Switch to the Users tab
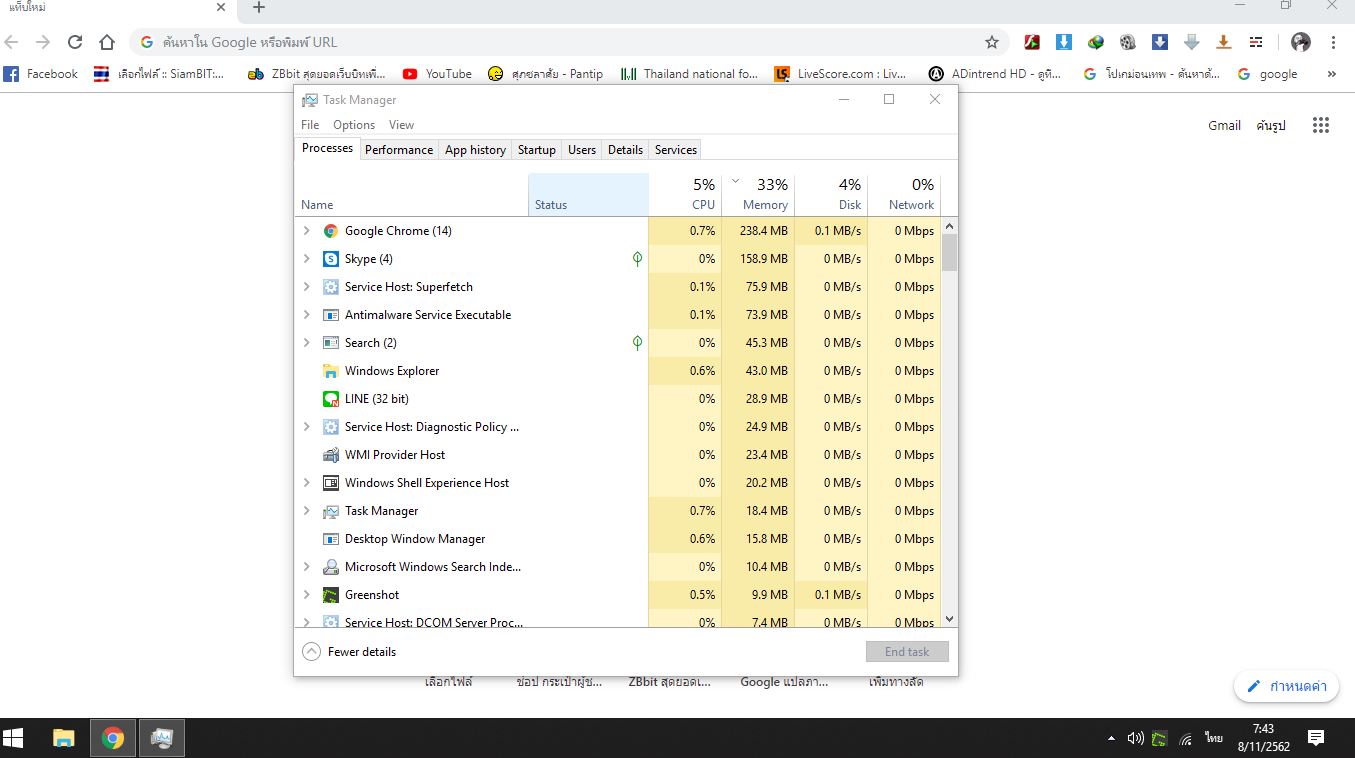This screenshot has height=758, width=1355. point(582,150)
